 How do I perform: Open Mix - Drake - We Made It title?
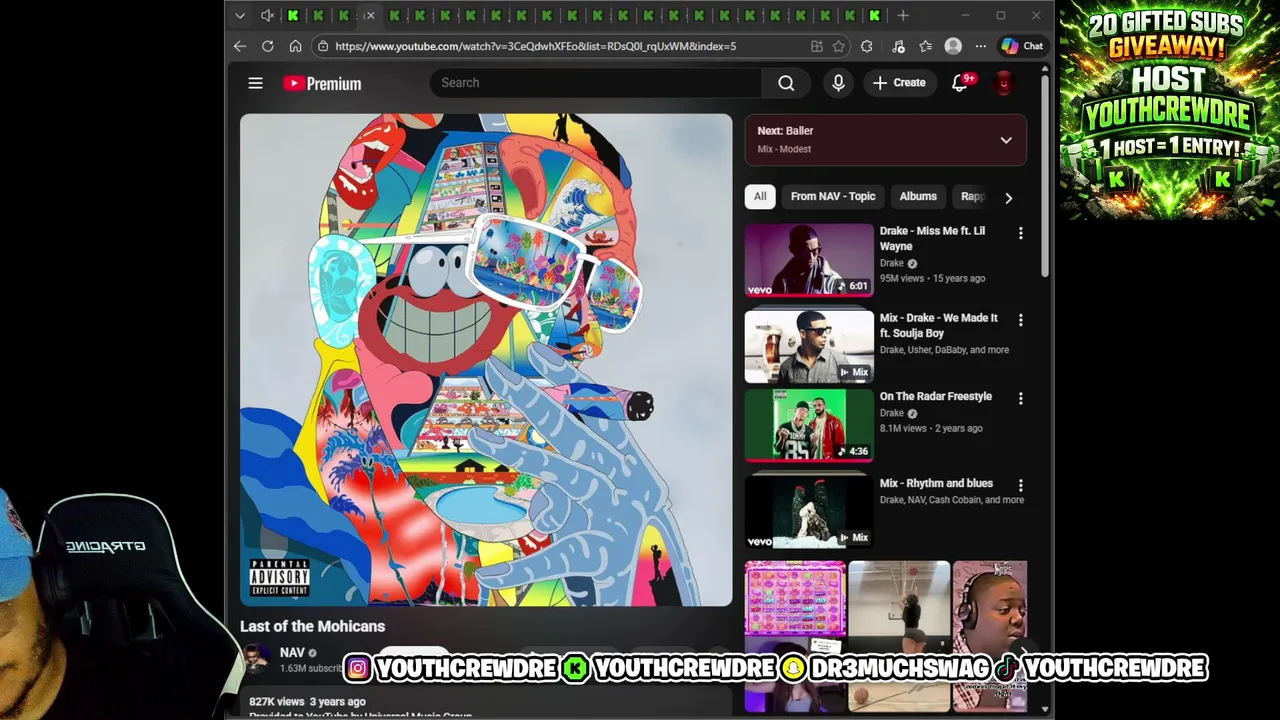pyautogui.click(x=938, y=326)
